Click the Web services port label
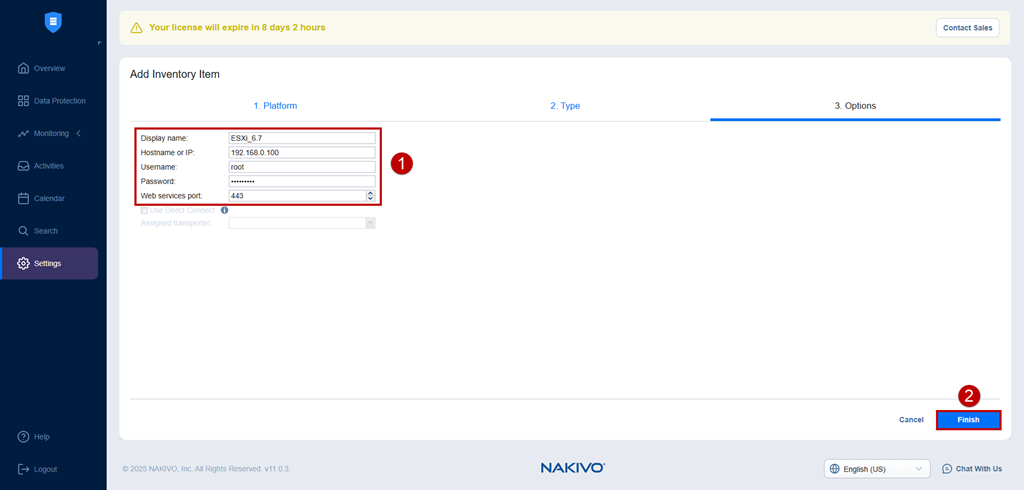This screenshot has width=1024, height=490. [x=172, y=195]
